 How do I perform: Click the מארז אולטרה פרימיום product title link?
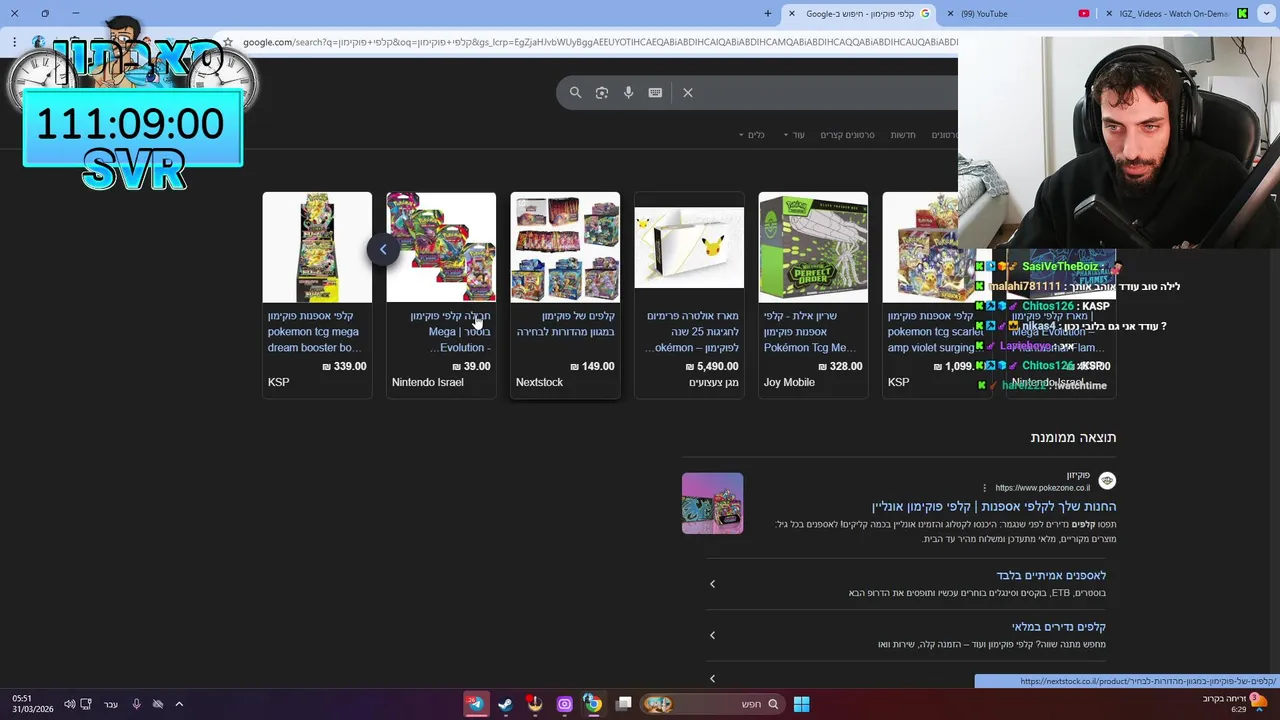pos(692,331)
